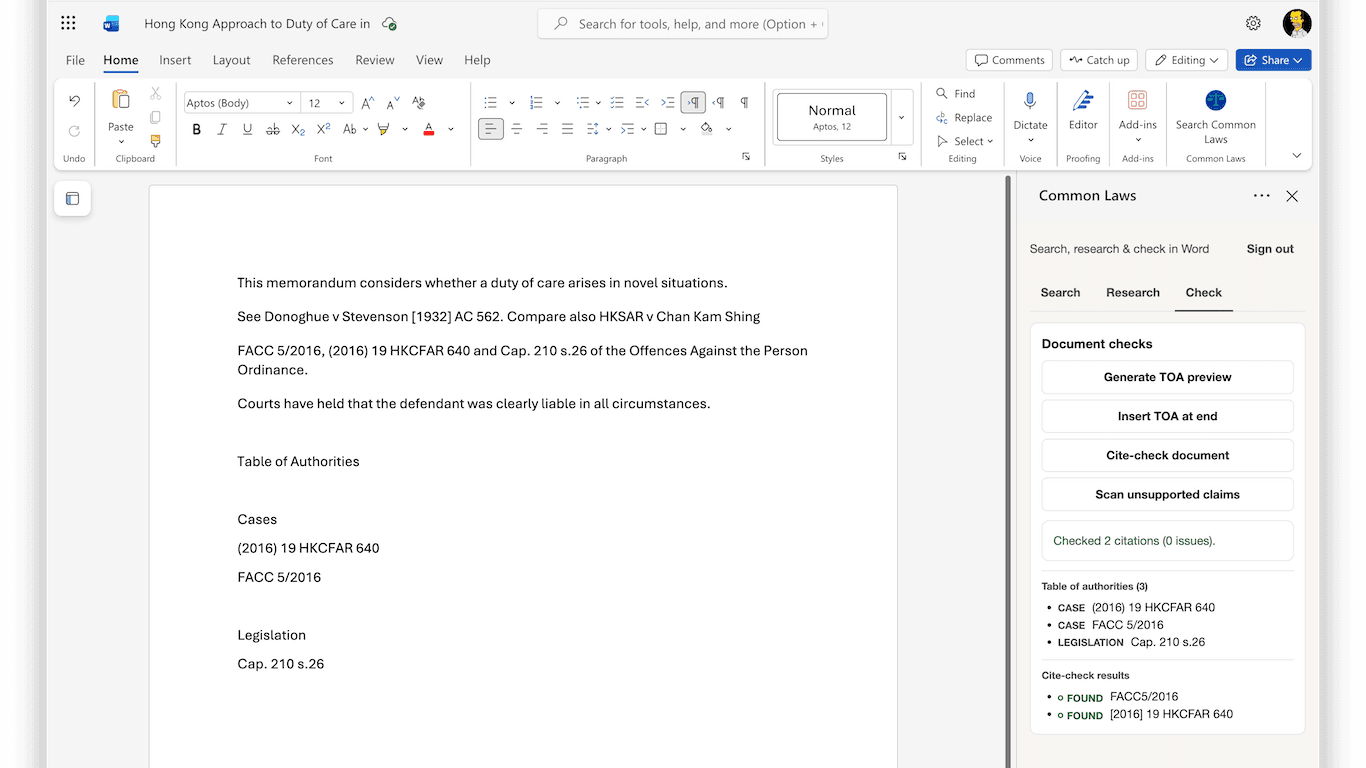Screen dimensions: 1366x768
Task: Click the Paste clipboard icon
Action: click(121, 99)
